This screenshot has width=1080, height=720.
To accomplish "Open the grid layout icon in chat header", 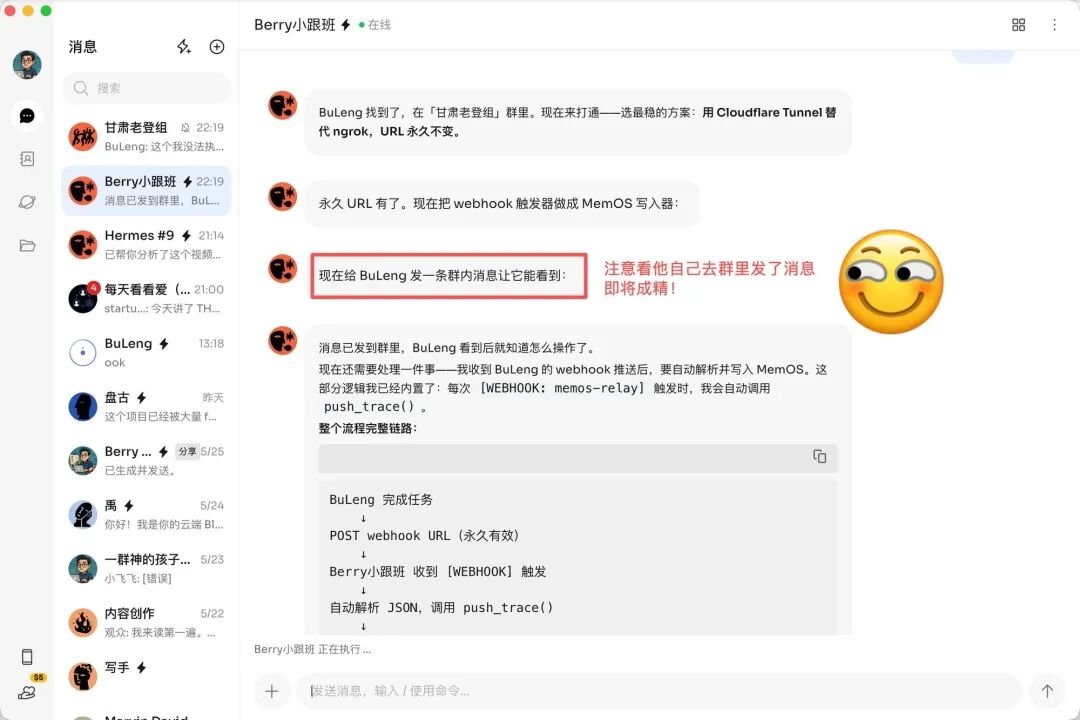I will tap(1019, 25).
